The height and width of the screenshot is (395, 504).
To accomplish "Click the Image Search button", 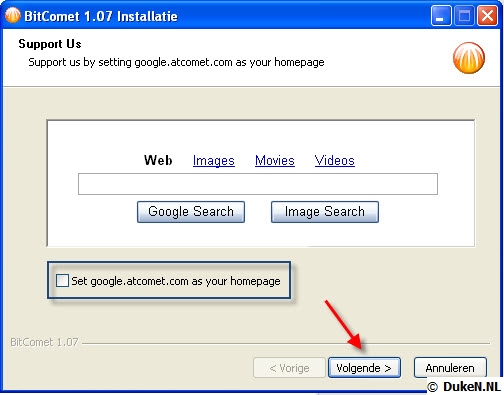I will point(325,212).
